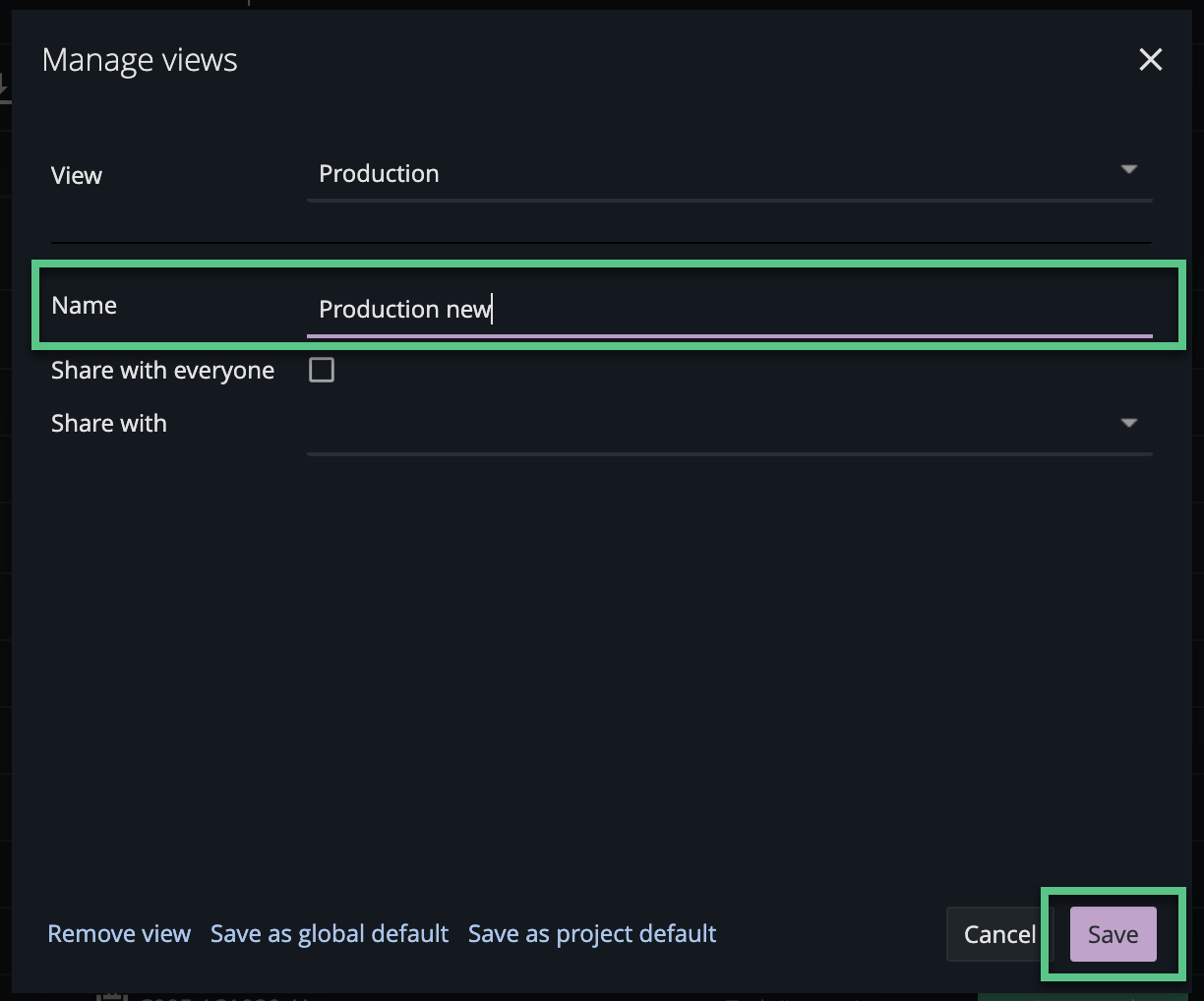Click the Share with dropdown chevron arrow

tap(1128, 421)
